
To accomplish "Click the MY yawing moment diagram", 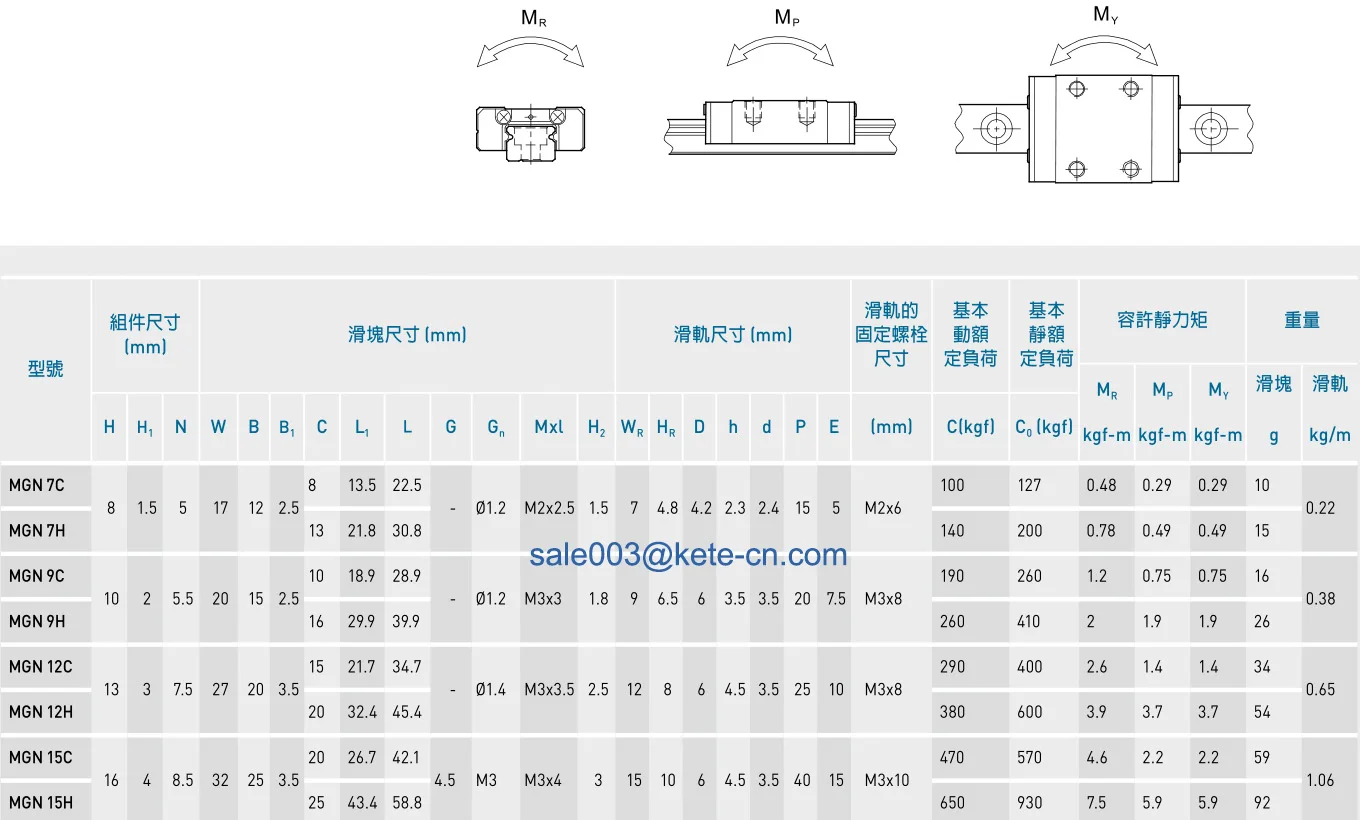I will pos(1104,96).
